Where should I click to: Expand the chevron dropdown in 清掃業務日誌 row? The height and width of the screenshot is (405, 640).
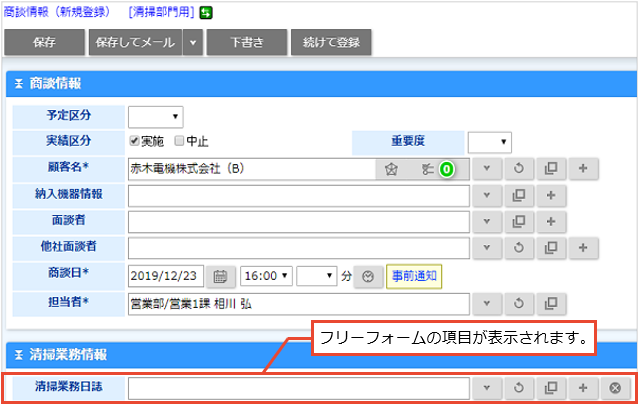click(x=487, y=387)
